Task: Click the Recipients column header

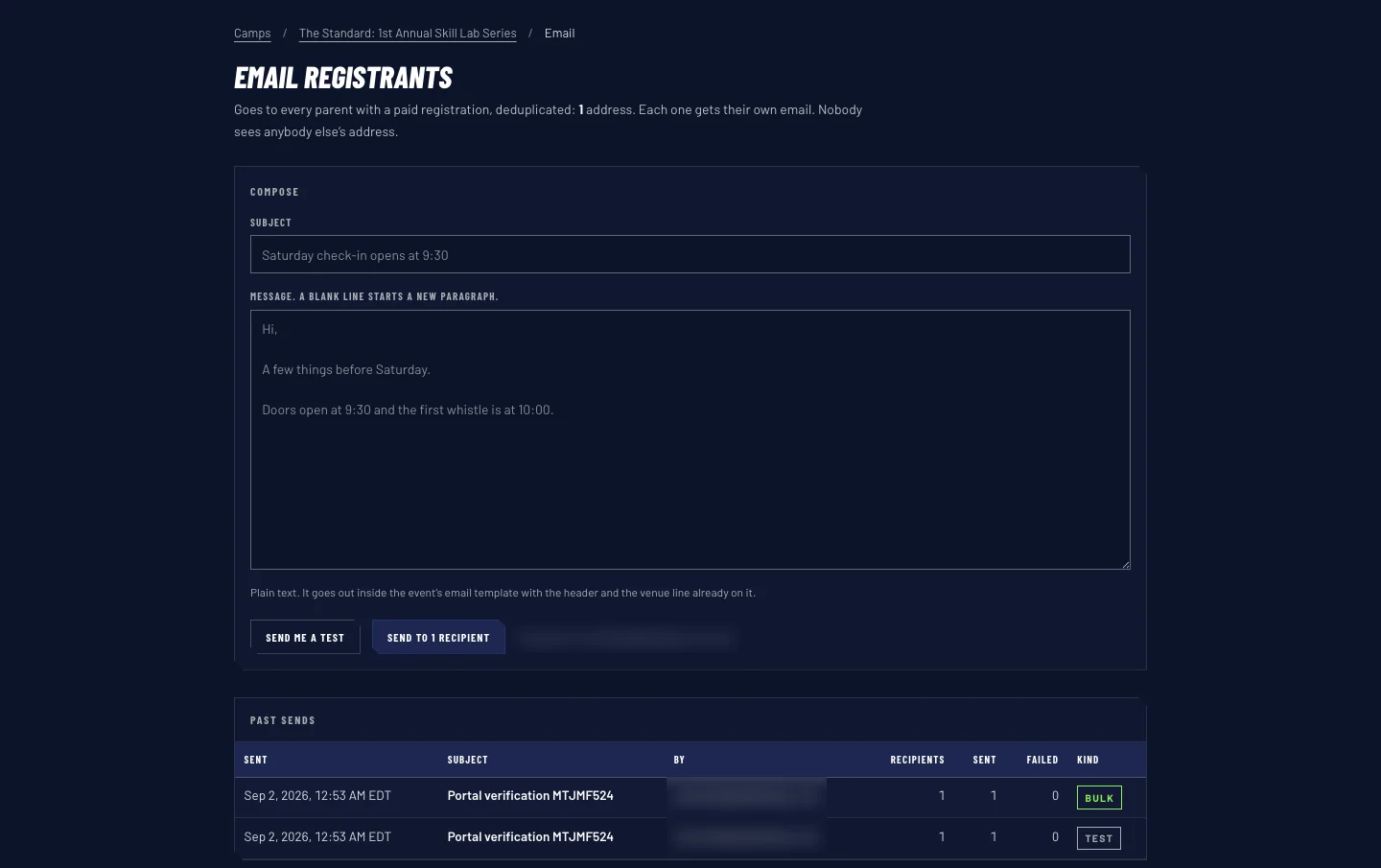Action: coord(917,760)
